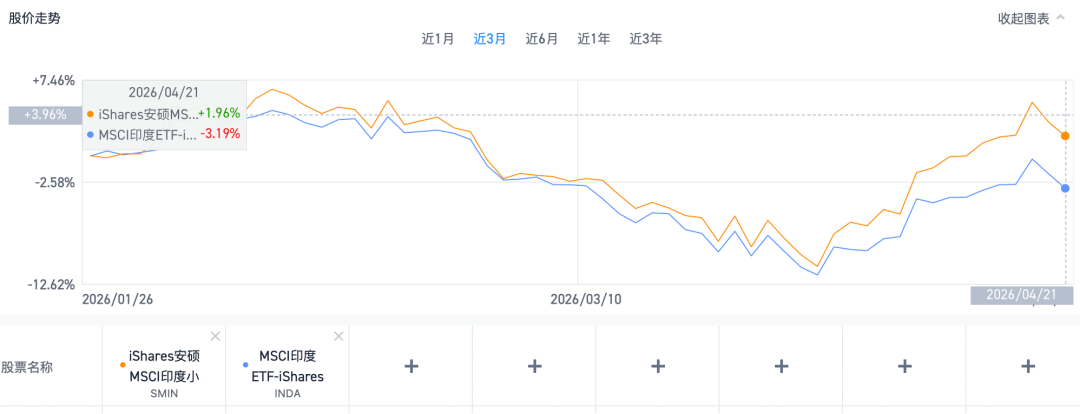Click the +3.96% y-axis value marker
The height and width of the screenshot is (414, 1080).
coord(44,115)
